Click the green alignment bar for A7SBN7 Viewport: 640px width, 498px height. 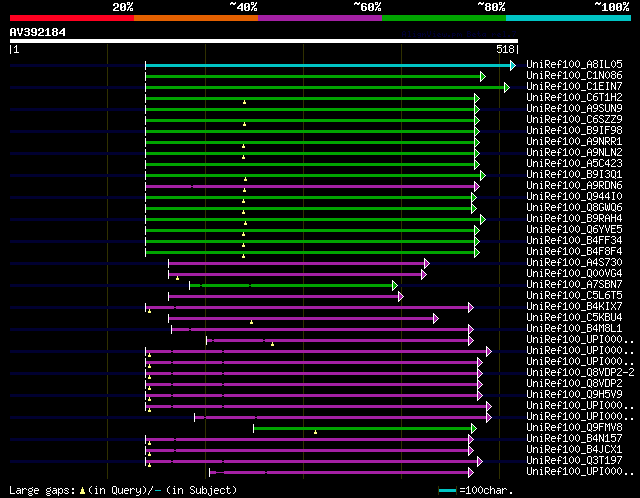[291, 285]
